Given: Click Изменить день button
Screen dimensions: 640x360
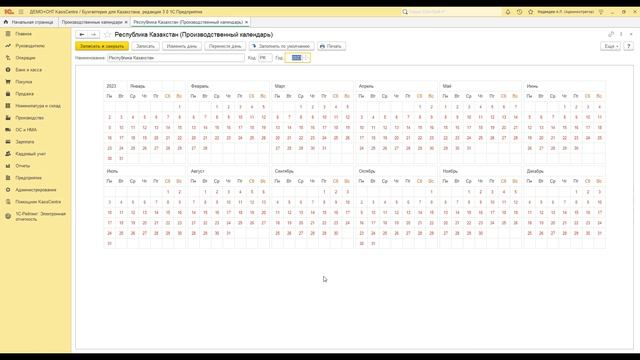Looking at the screenshot, I should [x=182, y=46].
